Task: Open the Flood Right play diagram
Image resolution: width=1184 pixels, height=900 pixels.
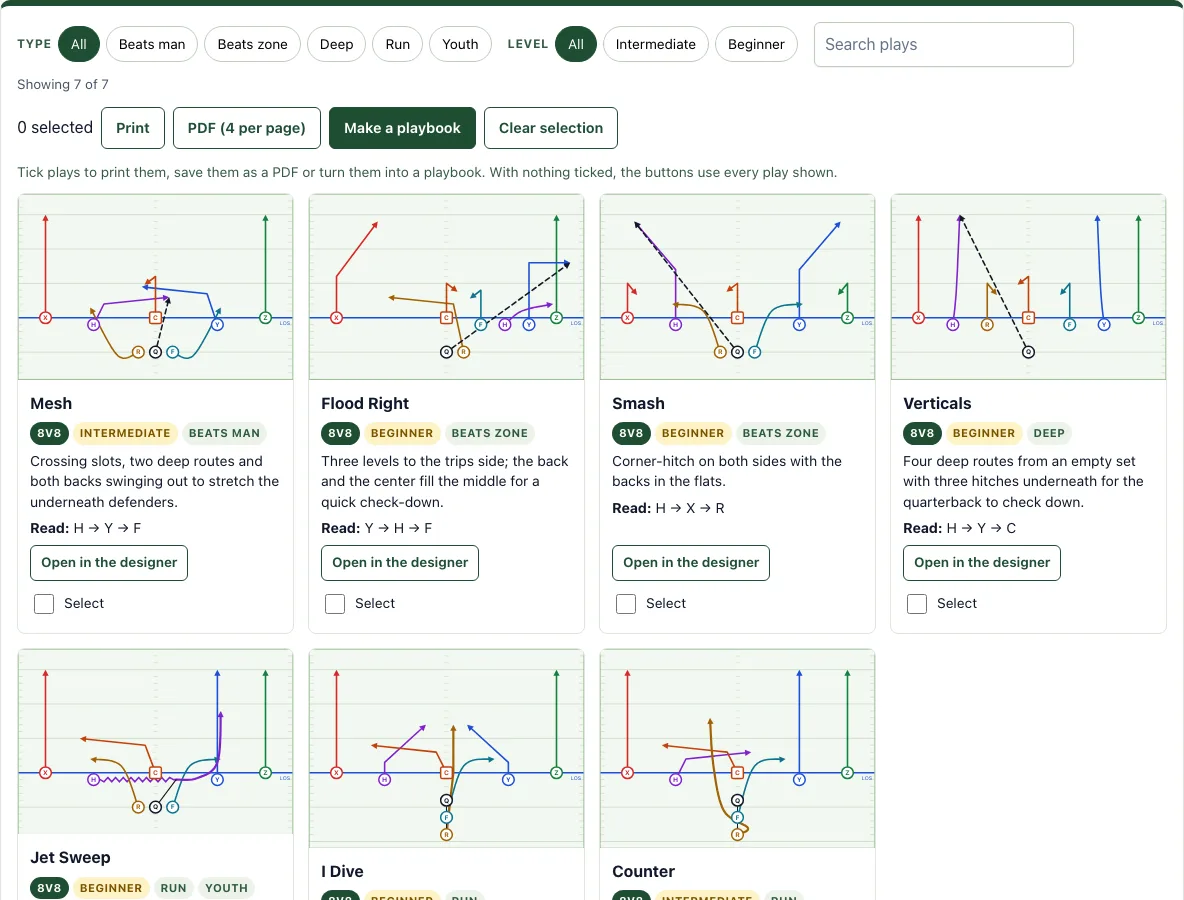Action: (446, 287)
